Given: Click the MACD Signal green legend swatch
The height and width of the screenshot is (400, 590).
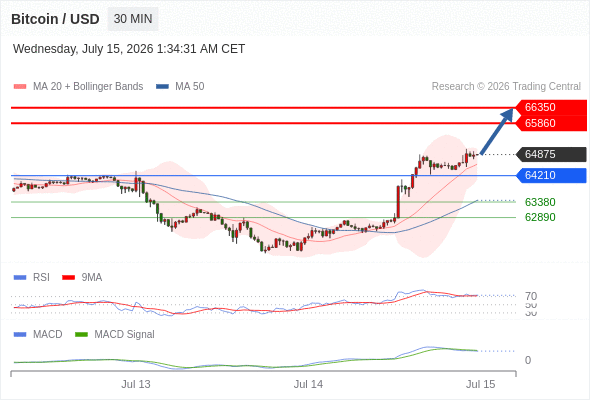Looking at the screenshot, I should pyautogui.click(x=81, y=335).
